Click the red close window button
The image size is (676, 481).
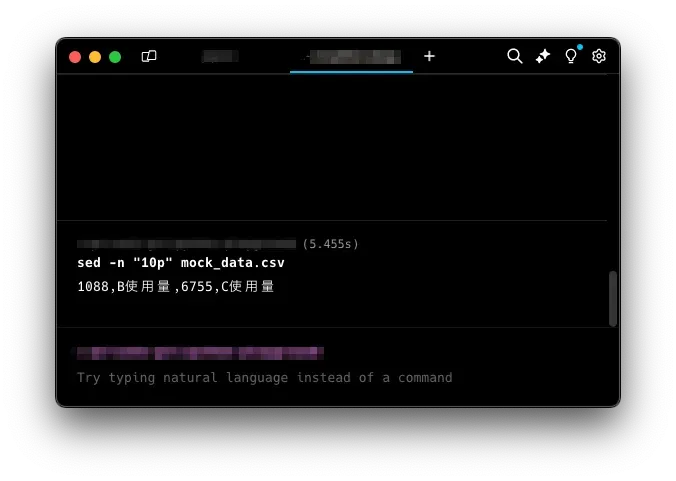(75, 57)
